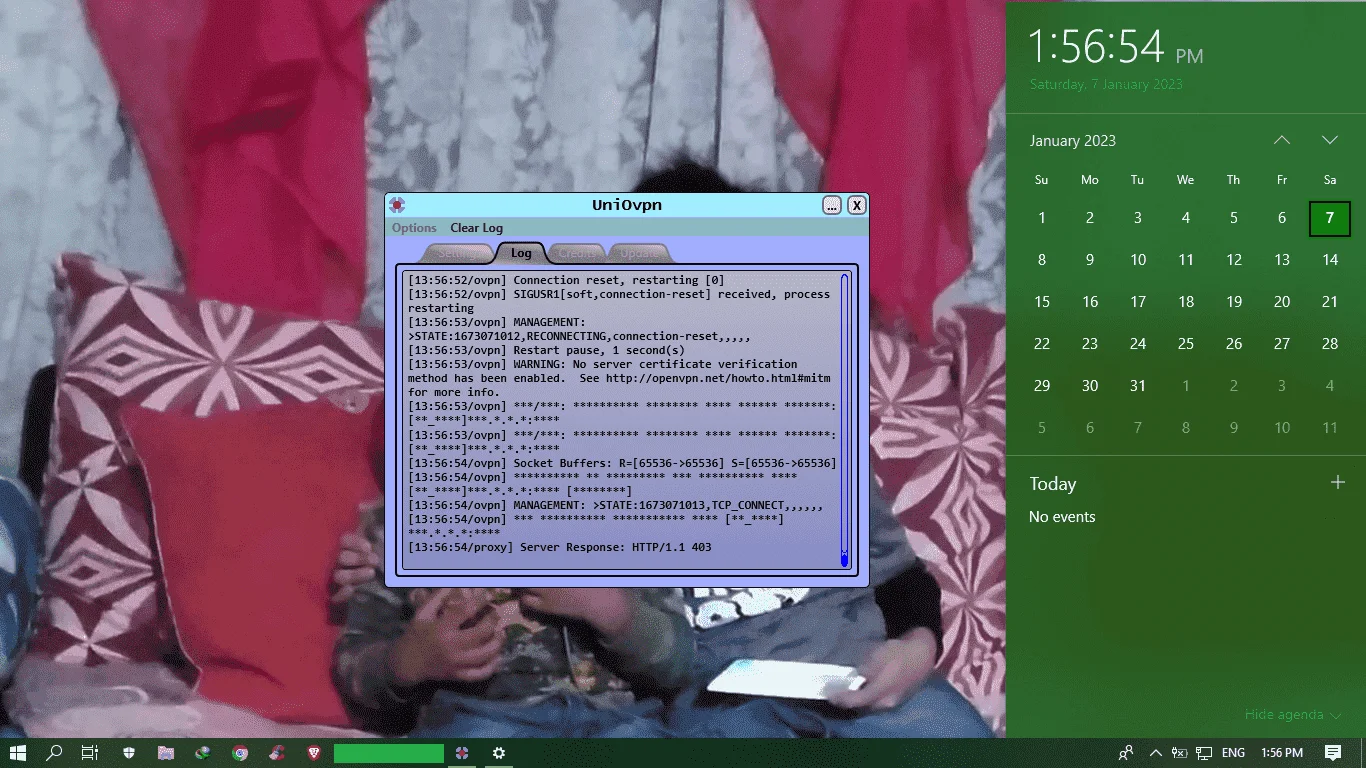Open Task View from the taskbar
The width and height of the screenshot is (1366, 768).
89,752
